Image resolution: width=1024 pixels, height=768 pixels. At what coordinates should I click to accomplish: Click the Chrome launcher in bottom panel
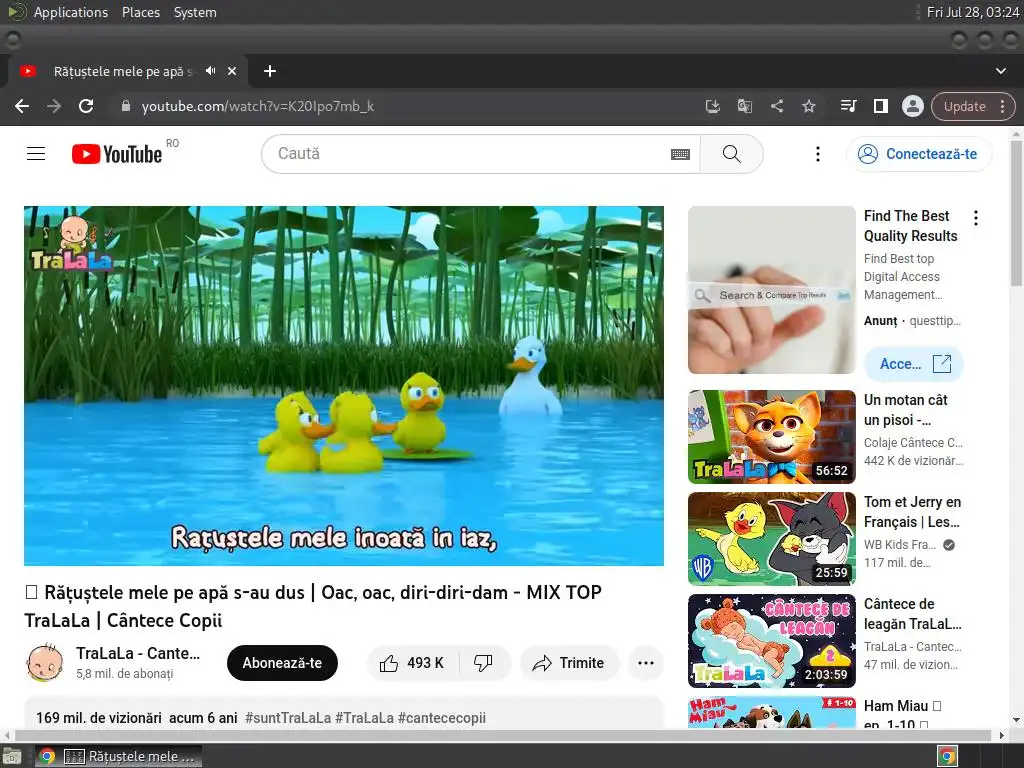[46, 756]
